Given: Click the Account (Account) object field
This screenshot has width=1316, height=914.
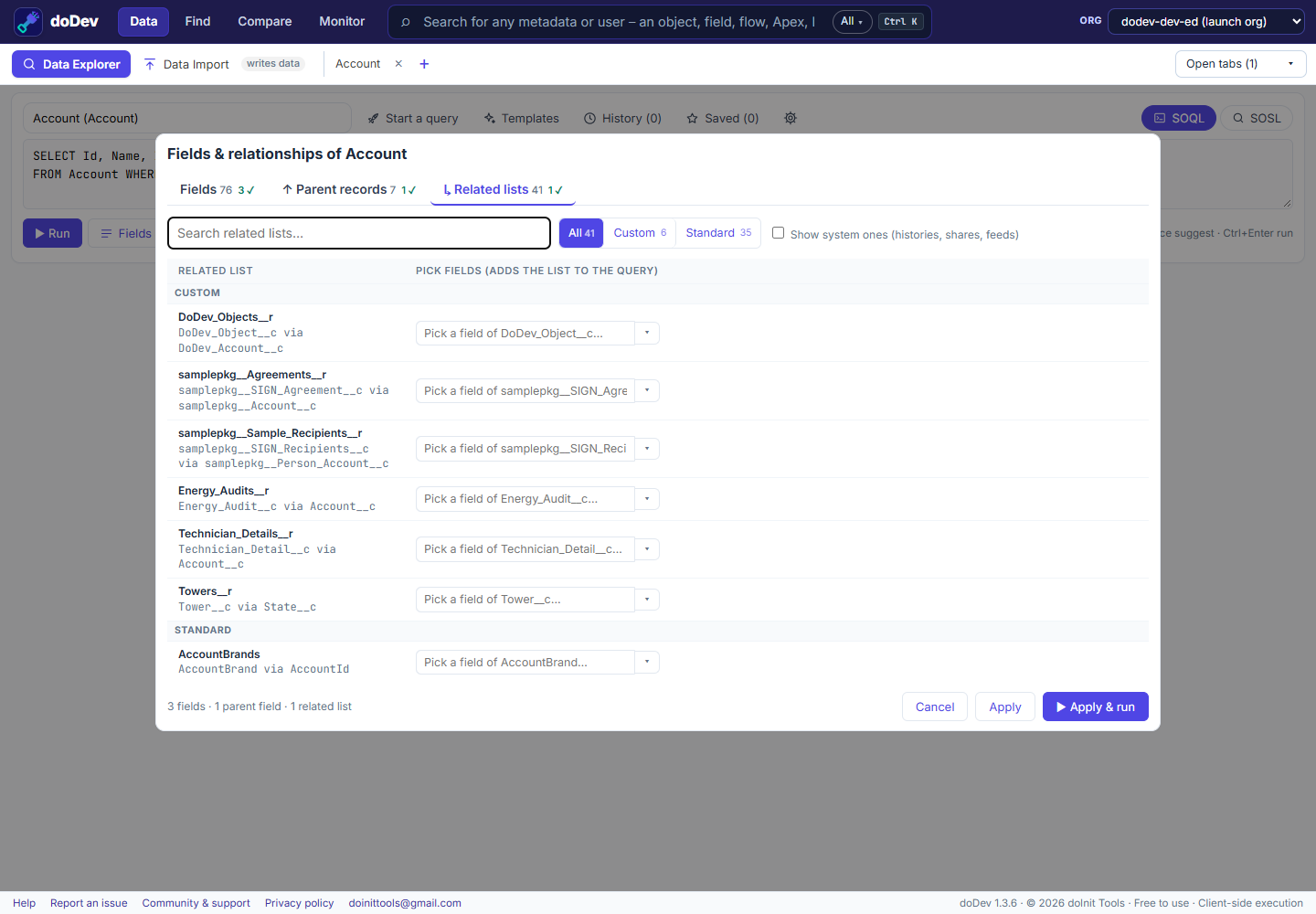Looking at the screenshot, I should tap(186, 118).
